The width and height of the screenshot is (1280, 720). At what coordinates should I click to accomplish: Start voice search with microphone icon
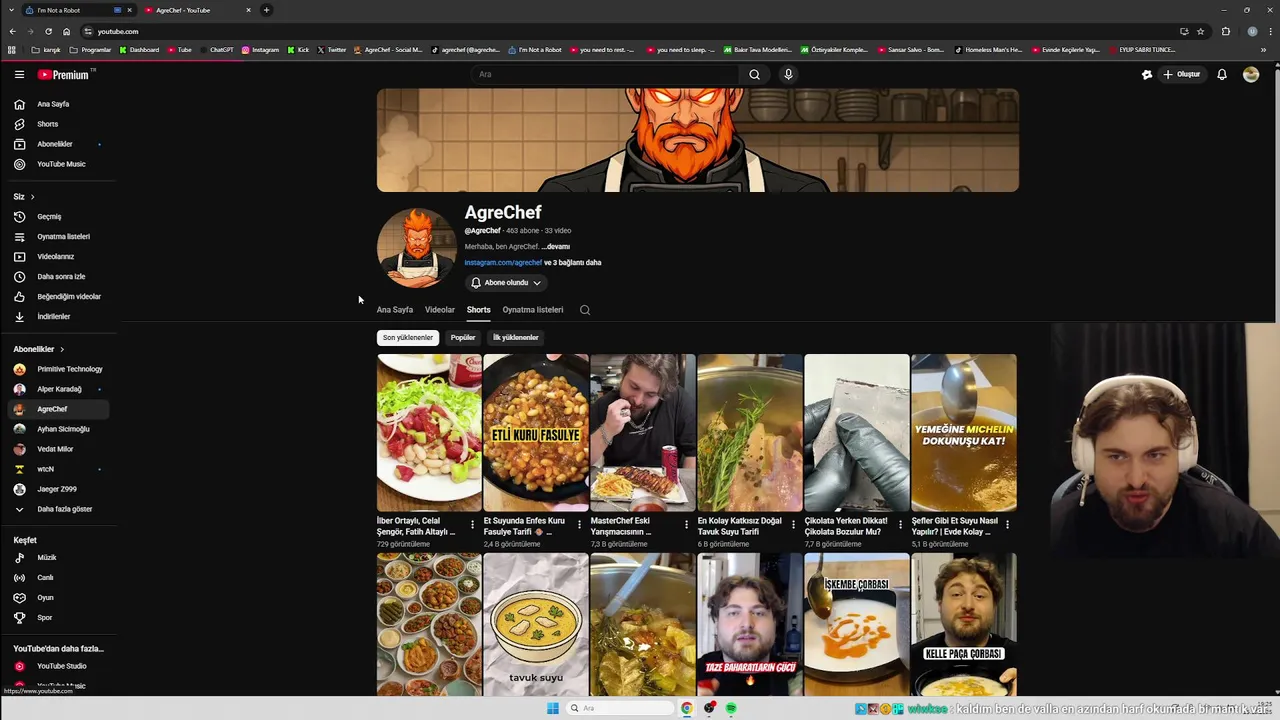click(788, 74)
